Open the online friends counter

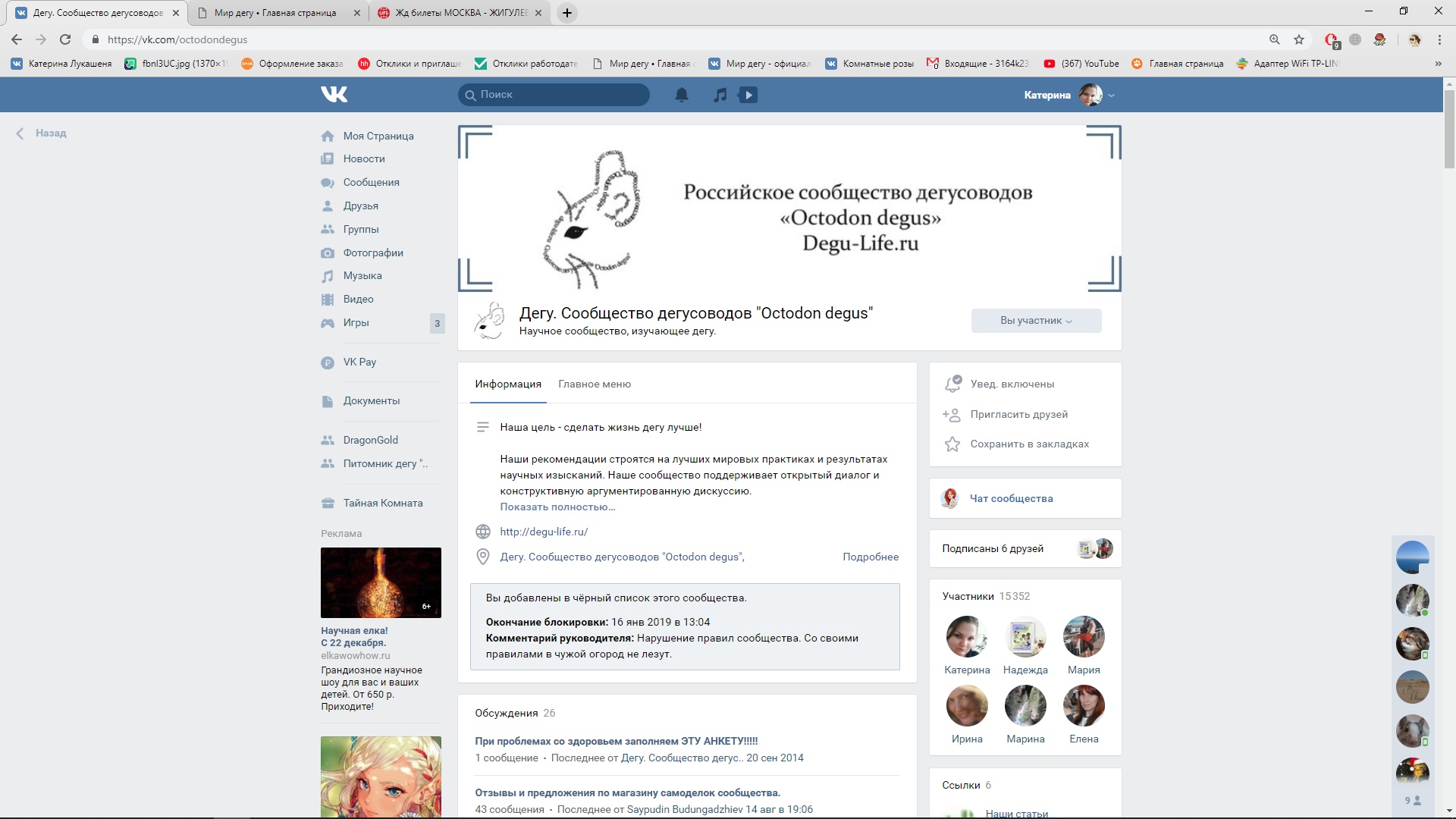pyautogui.click(x=1413, y=801)
